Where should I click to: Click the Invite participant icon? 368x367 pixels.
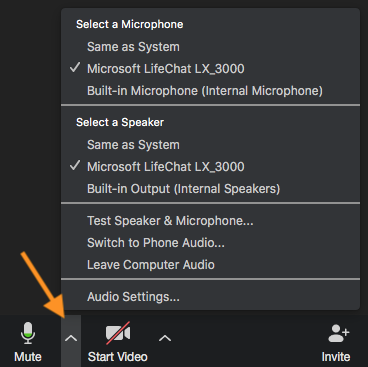point(338,333)
